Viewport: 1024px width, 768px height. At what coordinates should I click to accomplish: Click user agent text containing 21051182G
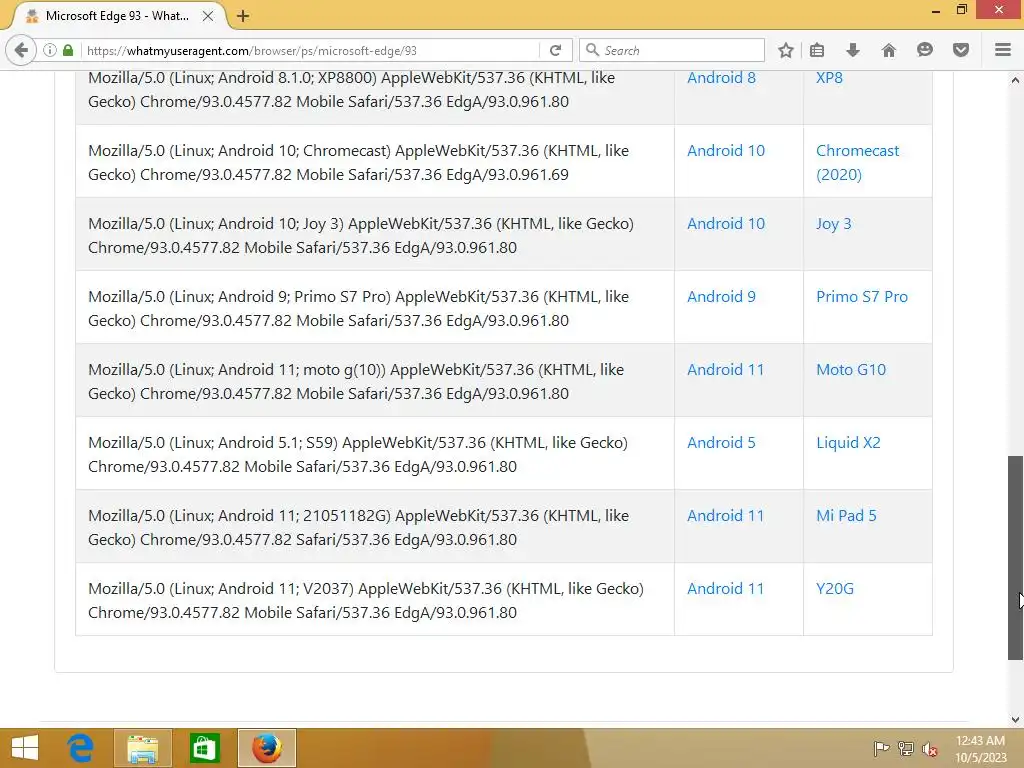(x=359, y=528)
